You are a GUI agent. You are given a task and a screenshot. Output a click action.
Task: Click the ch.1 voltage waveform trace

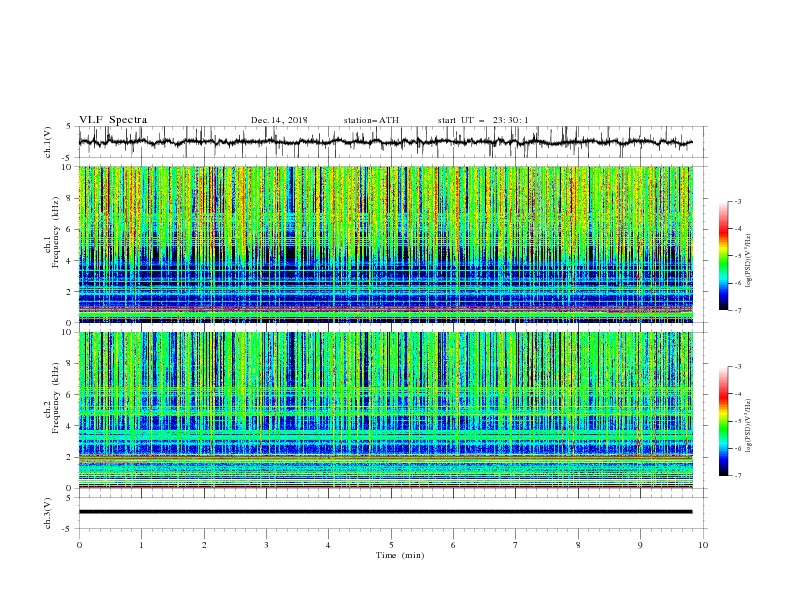click(385, 142)
